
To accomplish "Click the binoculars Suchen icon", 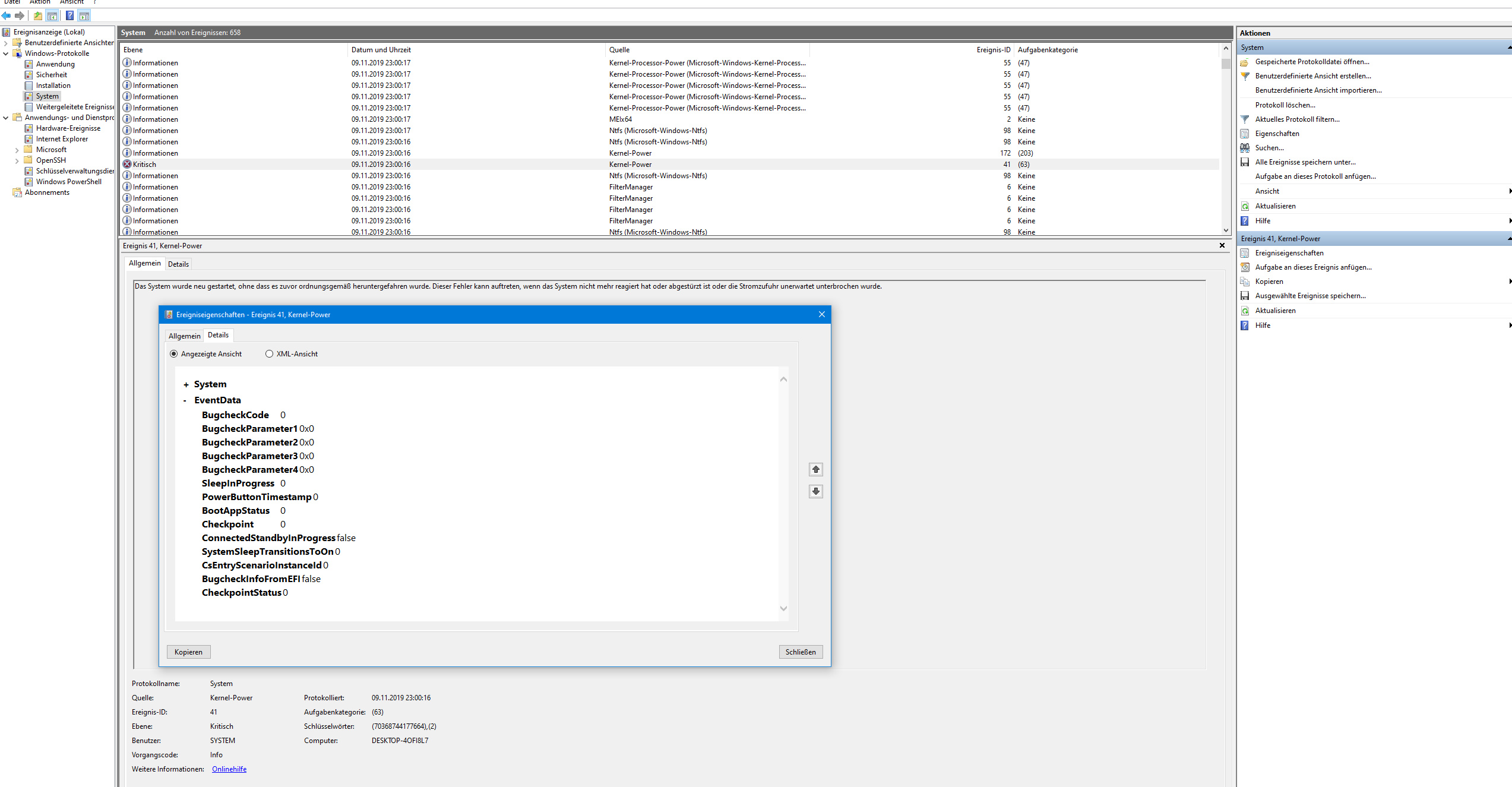I will pyautogui.click(x=1245, y=148).
